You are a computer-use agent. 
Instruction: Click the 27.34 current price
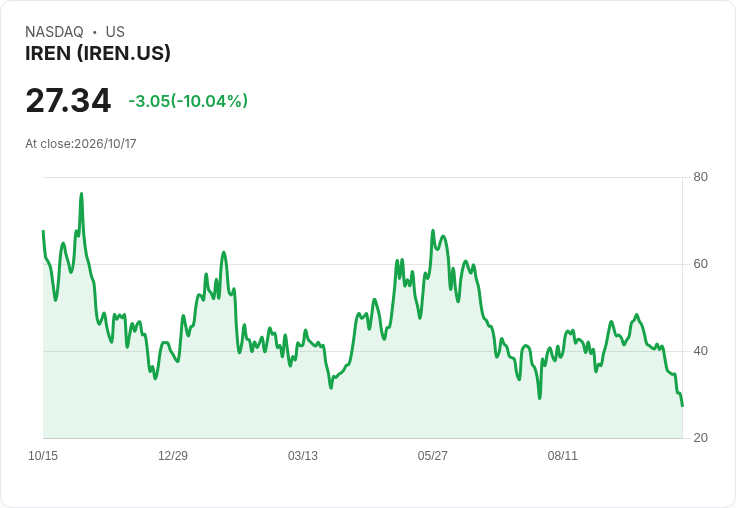coord(68,100)
